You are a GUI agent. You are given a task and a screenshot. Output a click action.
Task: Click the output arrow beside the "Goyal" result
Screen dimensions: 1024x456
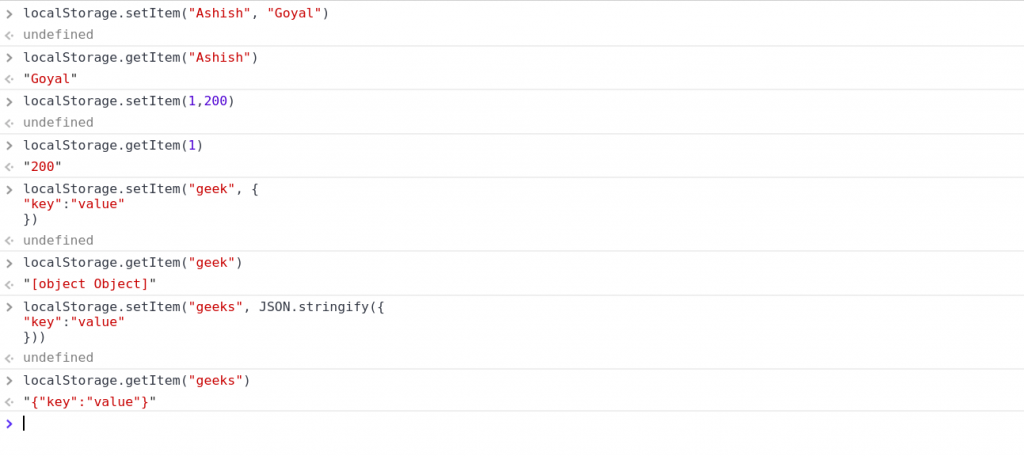[x=9, y=79]
